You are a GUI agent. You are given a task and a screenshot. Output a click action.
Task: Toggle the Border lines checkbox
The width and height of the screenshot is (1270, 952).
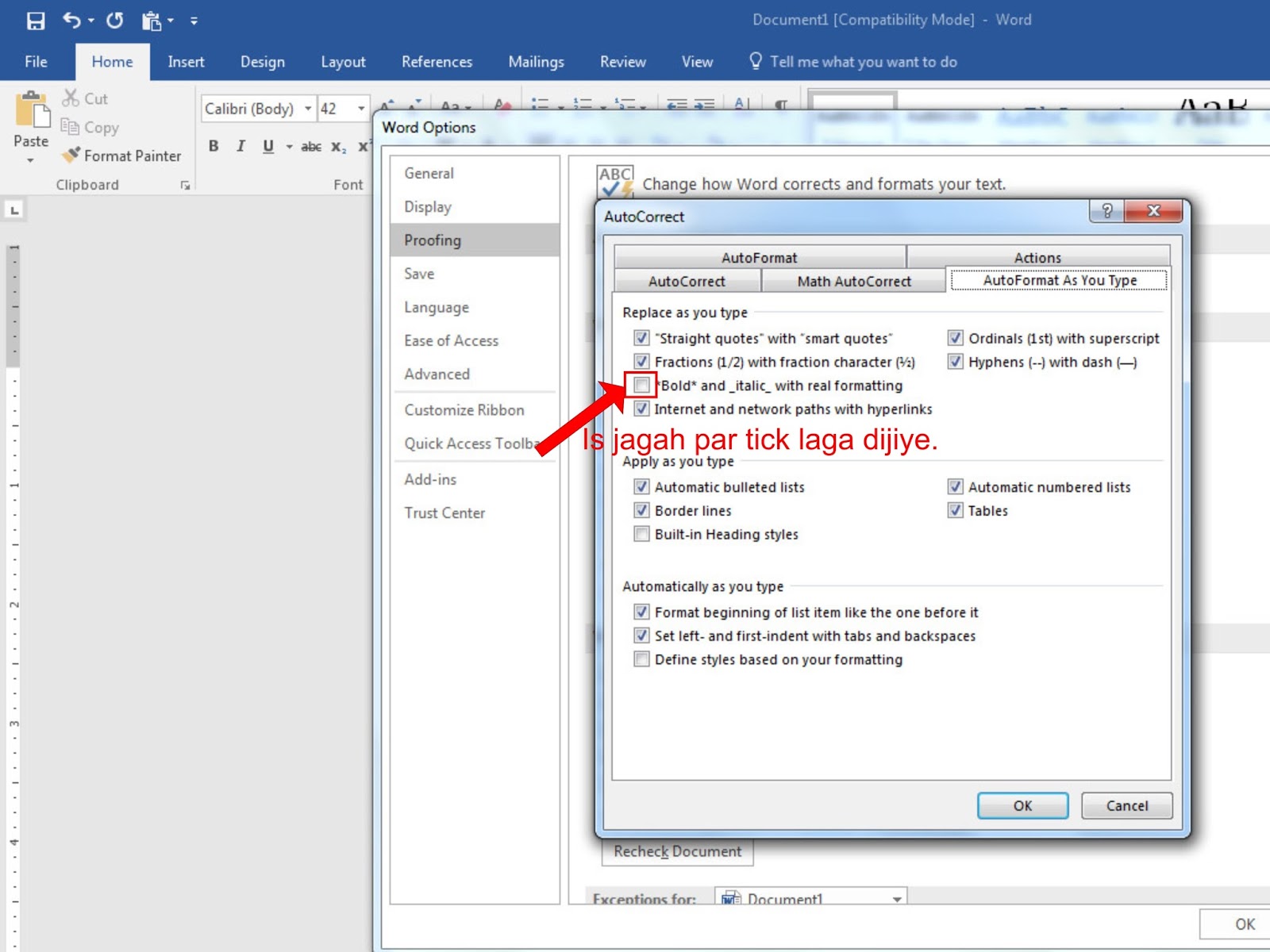641,511
